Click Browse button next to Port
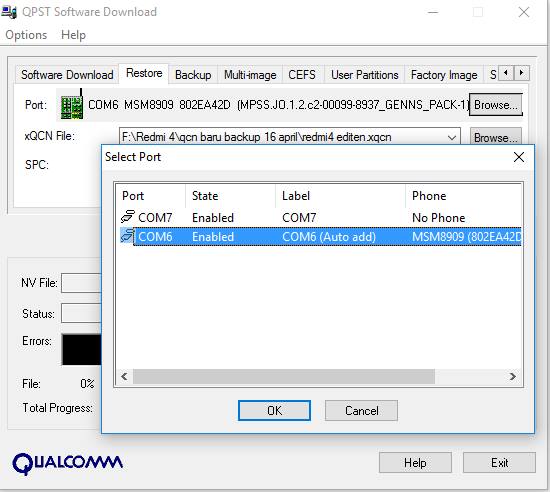550x492 pixels. coord(496,105)
